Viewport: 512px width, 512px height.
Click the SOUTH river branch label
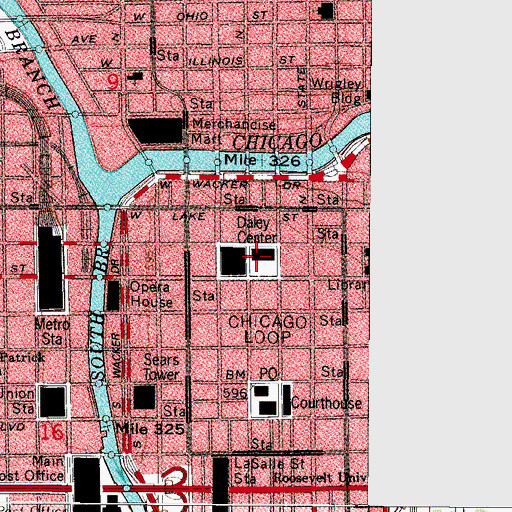(x=98, y=345)
